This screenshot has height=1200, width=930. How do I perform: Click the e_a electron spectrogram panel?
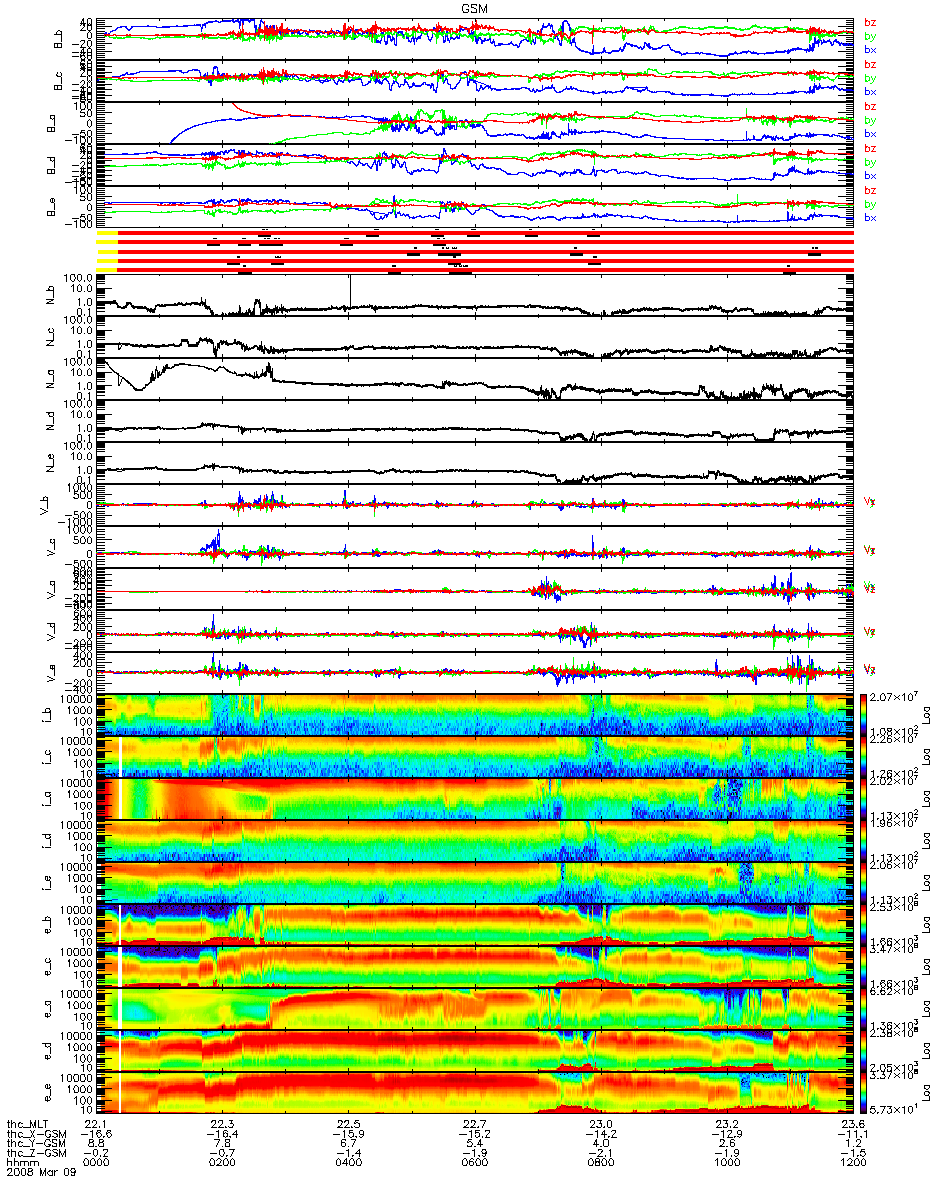tap(474, 1008)
